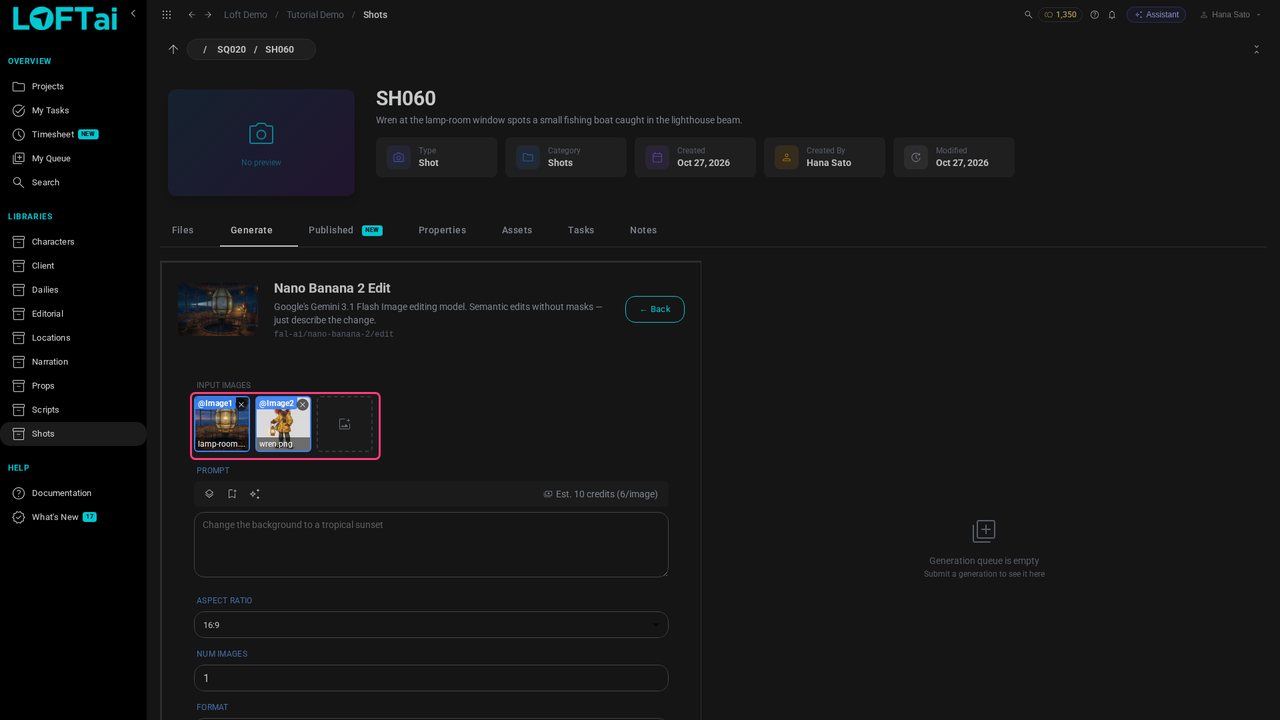Viewport: 1280px width, 720px height.
Task: Click the Type Shot info card
Action: (x=437, y=157)
